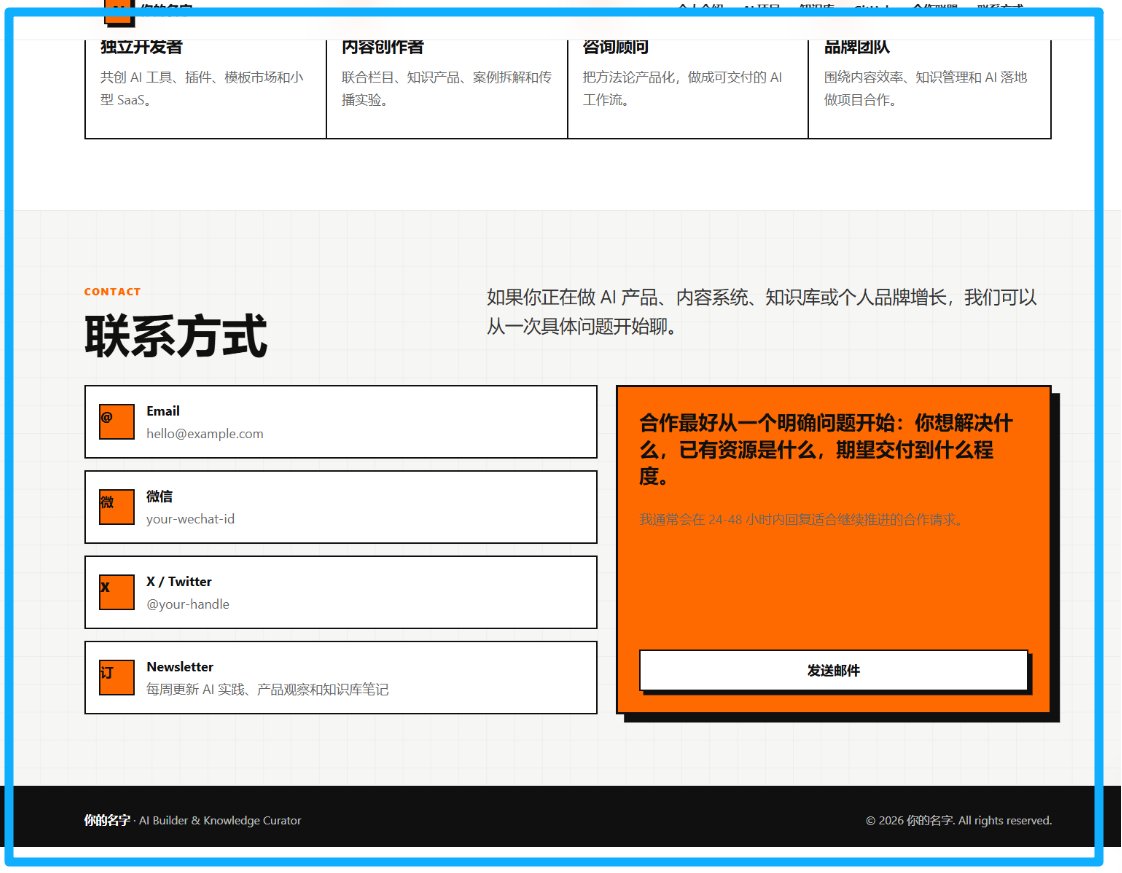The width and height of the screenshot is (1122, 873).
Task: Click the intro paragraph about AI 产品
Action: (762, 312)
